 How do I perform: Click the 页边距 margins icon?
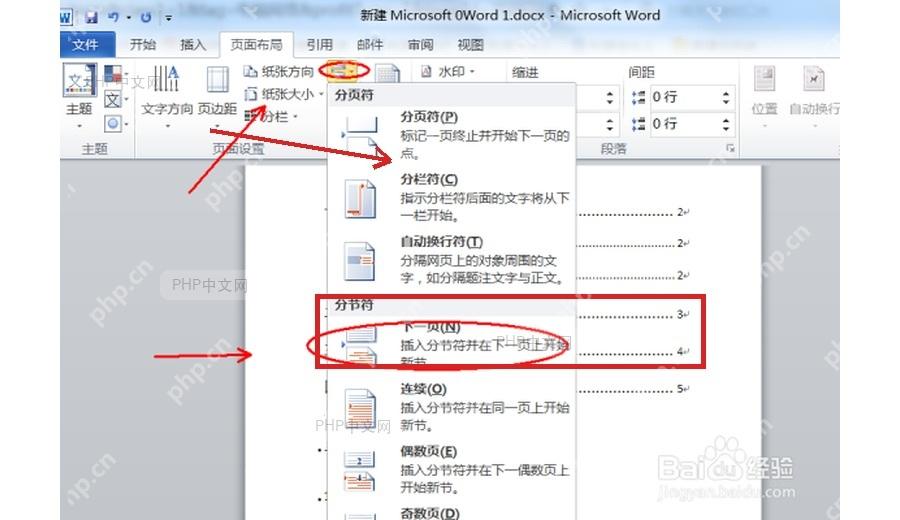point(218,79)
